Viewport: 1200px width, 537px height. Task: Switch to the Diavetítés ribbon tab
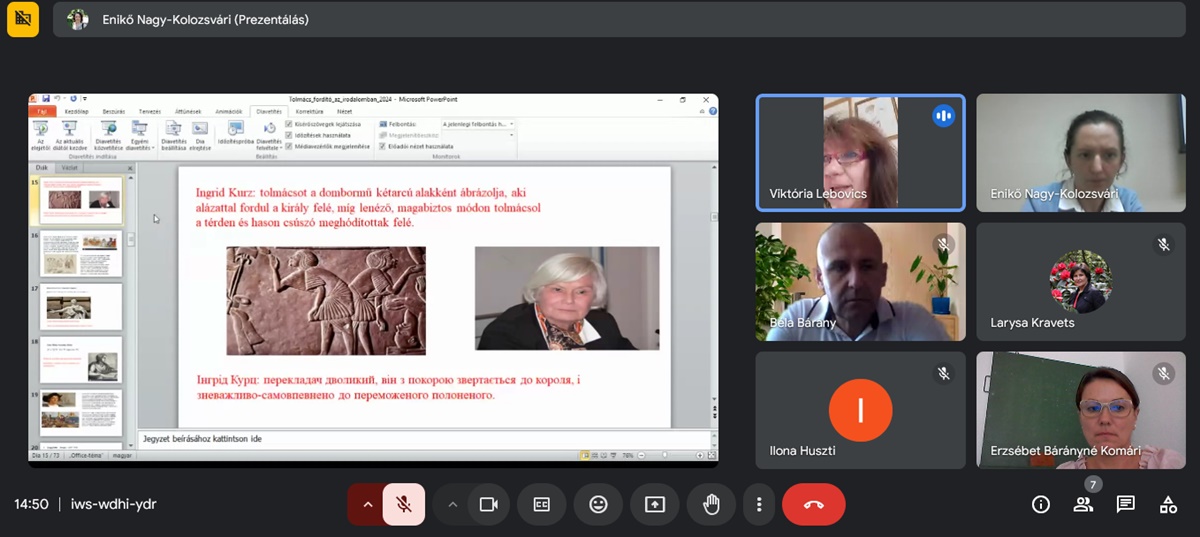click(x=269, y=111)
